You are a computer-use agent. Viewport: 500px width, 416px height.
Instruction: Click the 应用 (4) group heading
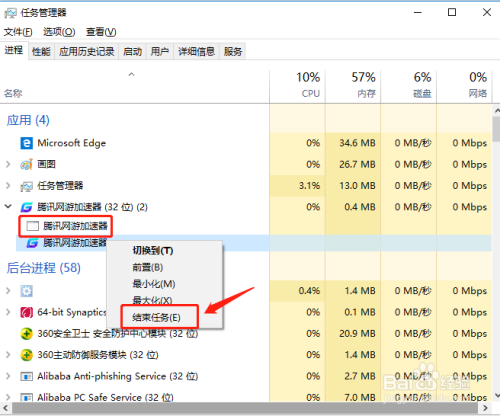[x=28, y=120]
